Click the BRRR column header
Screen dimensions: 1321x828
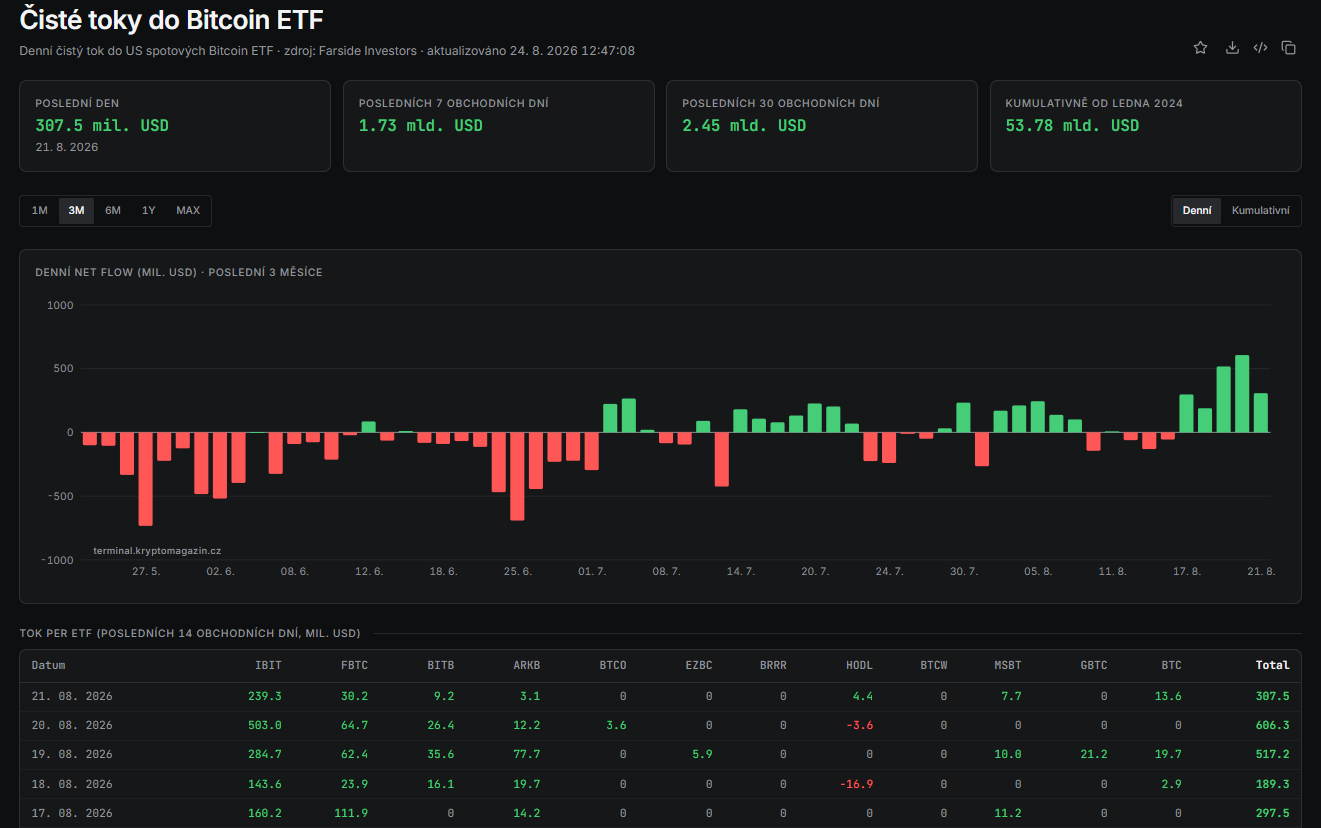tap(774, 665)
